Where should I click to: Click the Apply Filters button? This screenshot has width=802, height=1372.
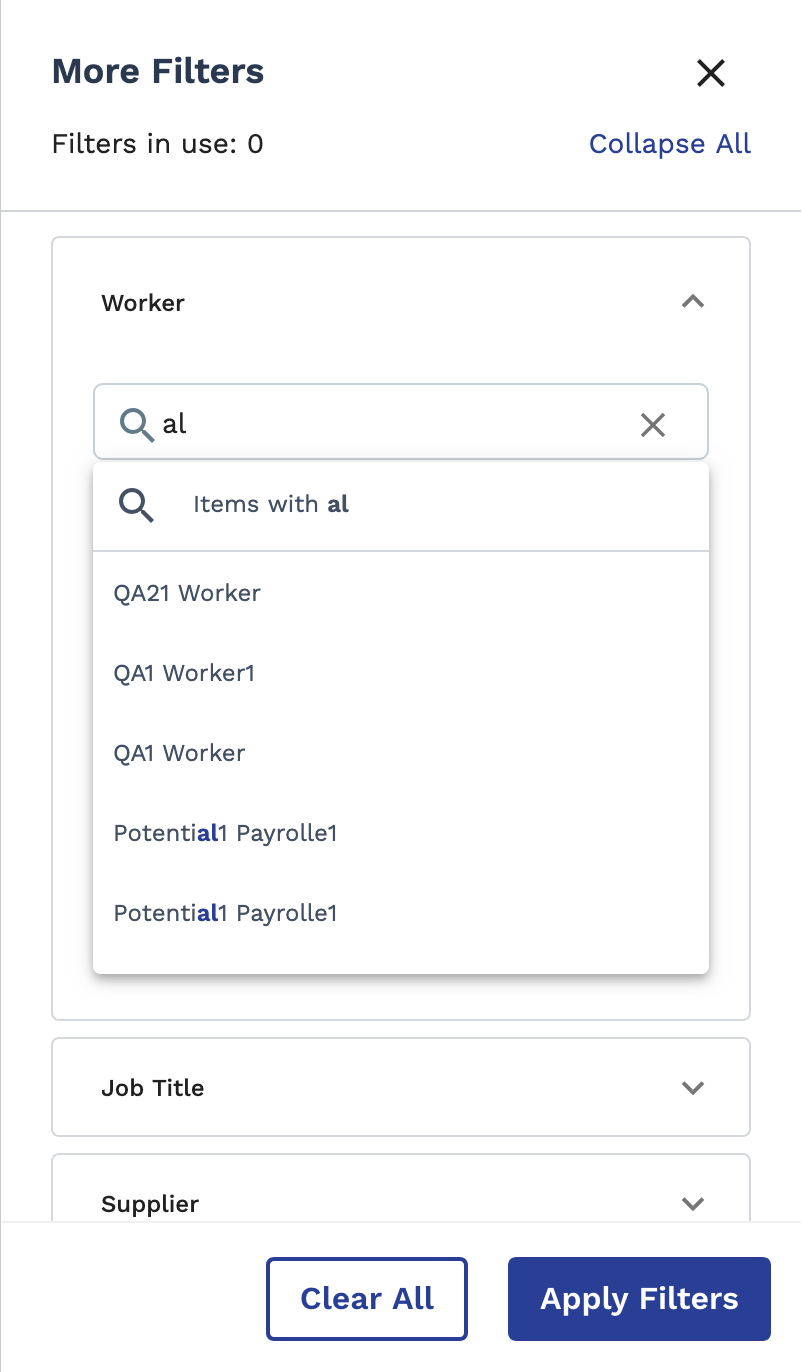click(639, 1299)
